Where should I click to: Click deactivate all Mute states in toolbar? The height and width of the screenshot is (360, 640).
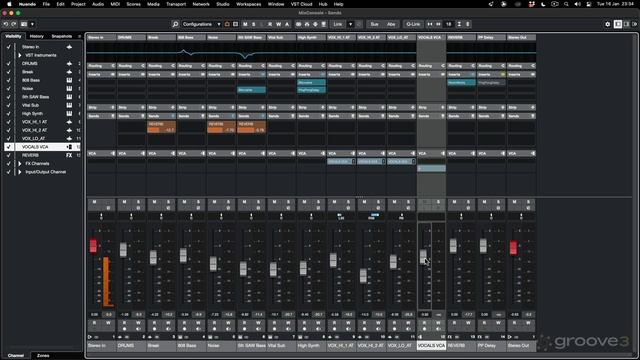tap(245, 24)
